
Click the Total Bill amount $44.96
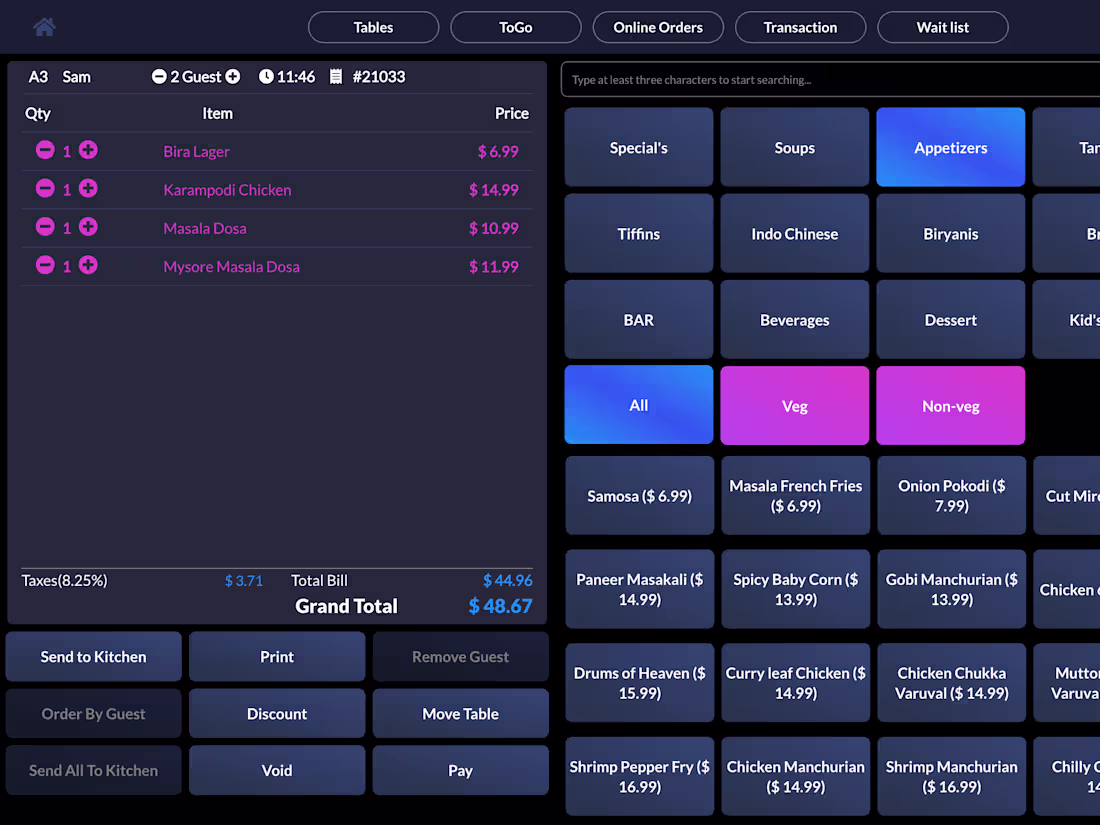pos(507,580)
